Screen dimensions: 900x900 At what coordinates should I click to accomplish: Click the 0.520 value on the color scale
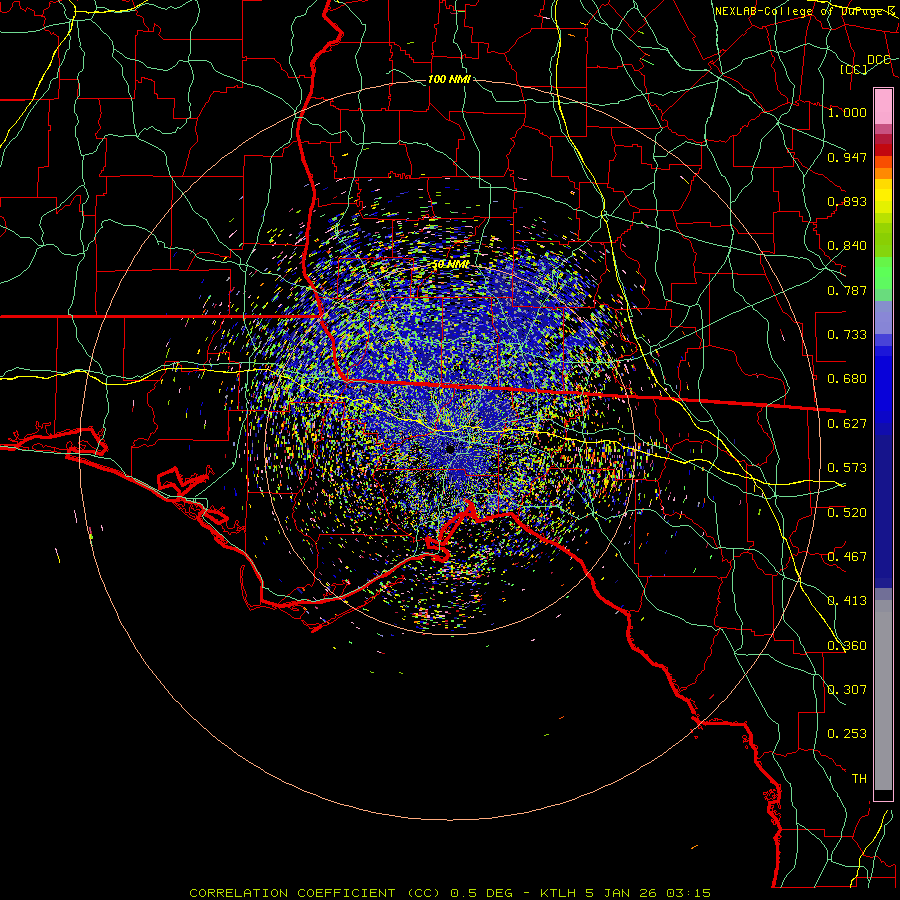pos(847,513)
